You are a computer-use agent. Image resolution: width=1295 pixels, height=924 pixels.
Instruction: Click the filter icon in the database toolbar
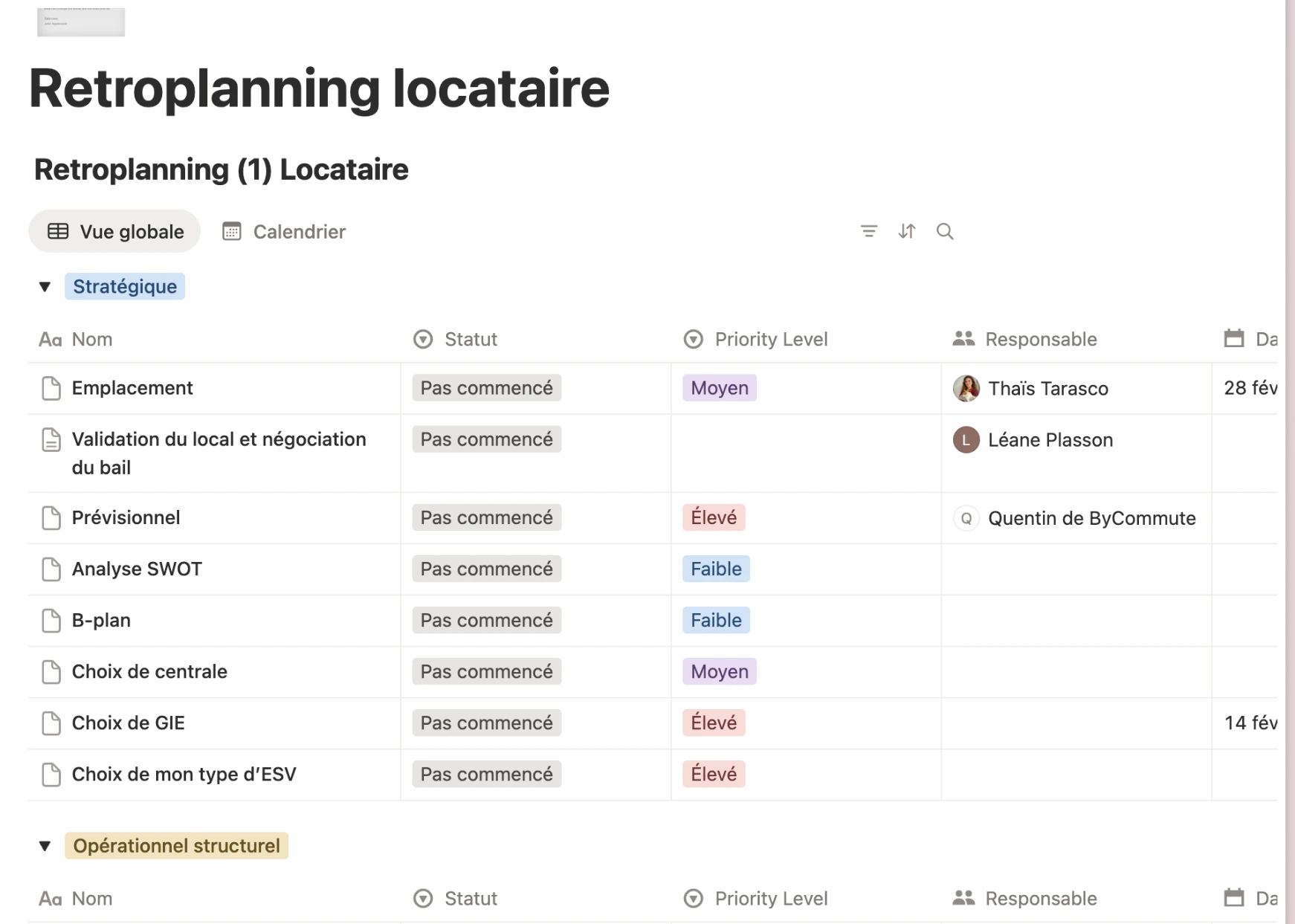[x=868, y=231]
